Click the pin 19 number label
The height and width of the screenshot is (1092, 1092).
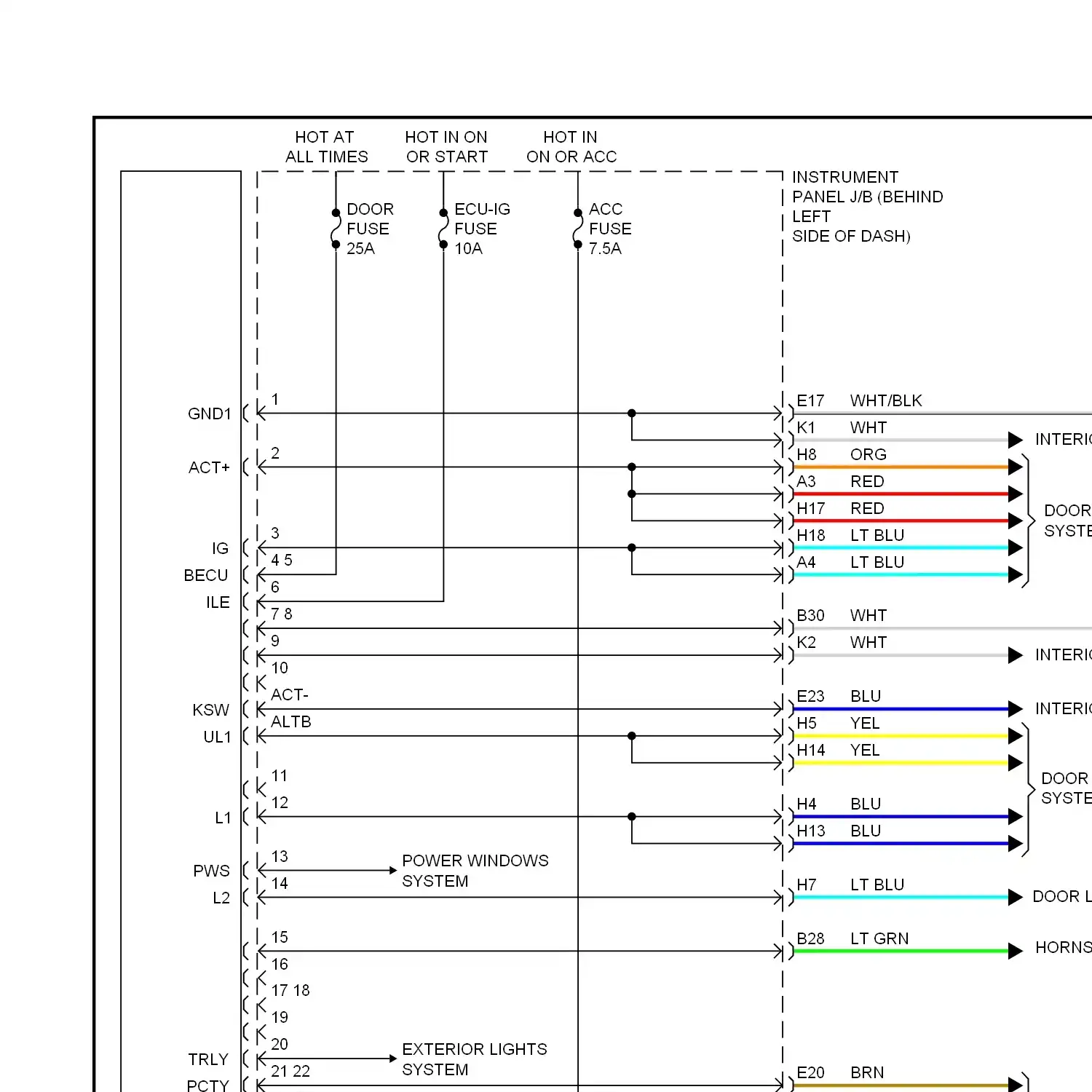tap(280, 1017)
